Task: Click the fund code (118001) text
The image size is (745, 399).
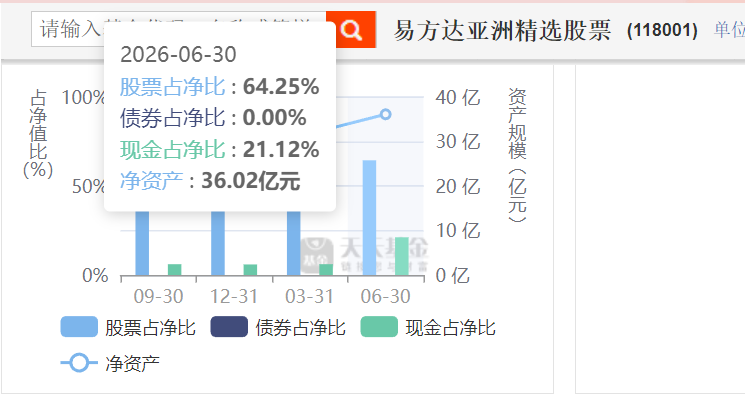Action: (x=662, y=30)
